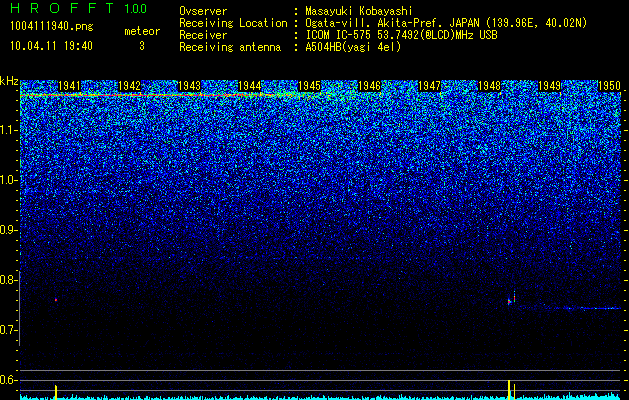The width and height of the screenshot is (629, 400).
Task: Click the 1944 time marker
Action: (x=250, y=86)
